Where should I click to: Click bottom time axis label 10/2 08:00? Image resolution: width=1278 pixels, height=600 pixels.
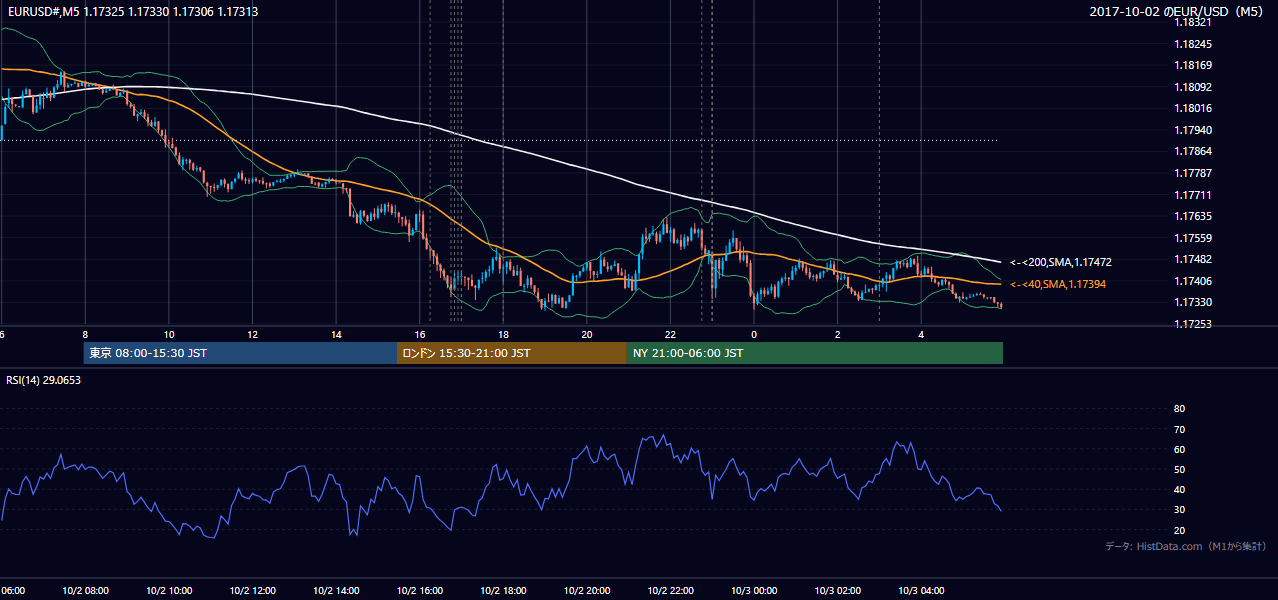(87, 591)
